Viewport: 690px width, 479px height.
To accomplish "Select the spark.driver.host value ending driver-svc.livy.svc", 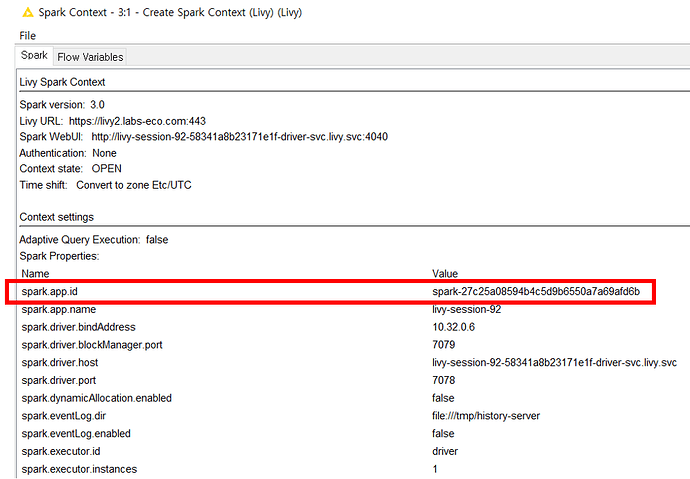I will click(x=554, y=362).
